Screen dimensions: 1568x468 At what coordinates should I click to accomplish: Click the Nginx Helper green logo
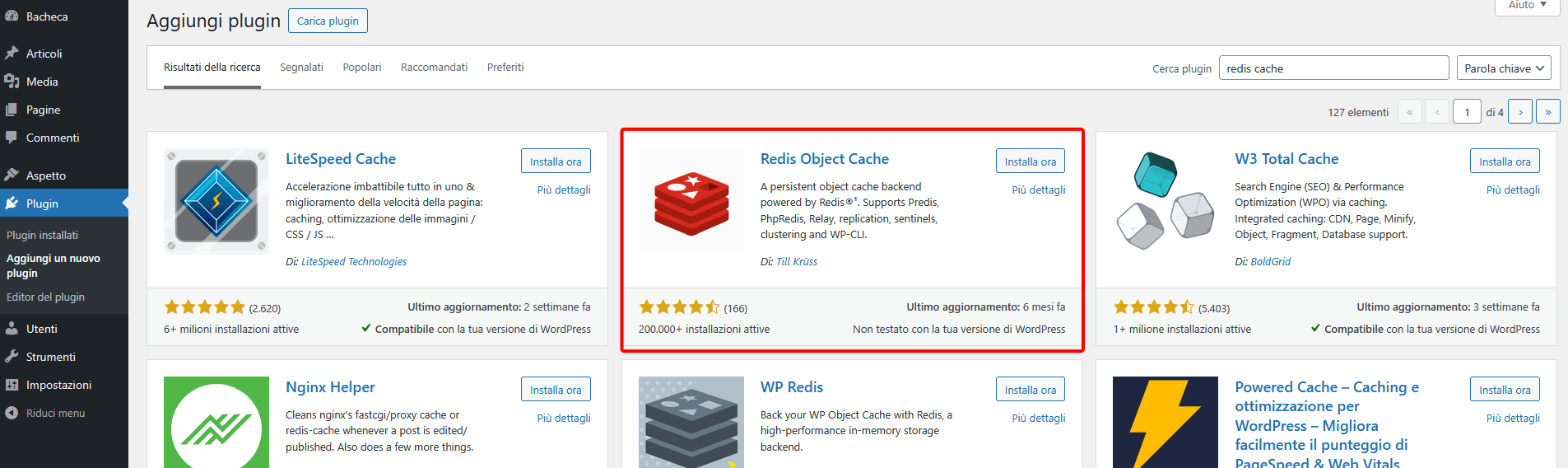(216, 422)
